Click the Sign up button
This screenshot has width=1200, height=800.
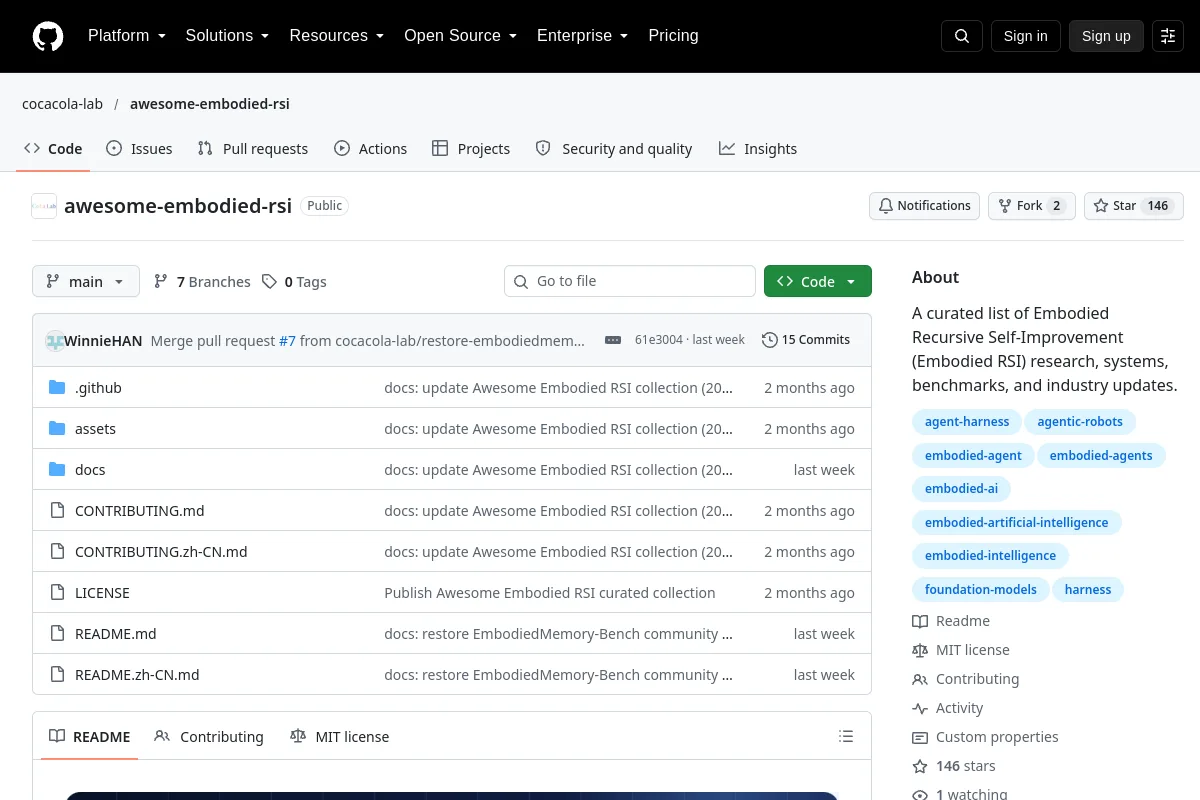(x=1106, y=36)
